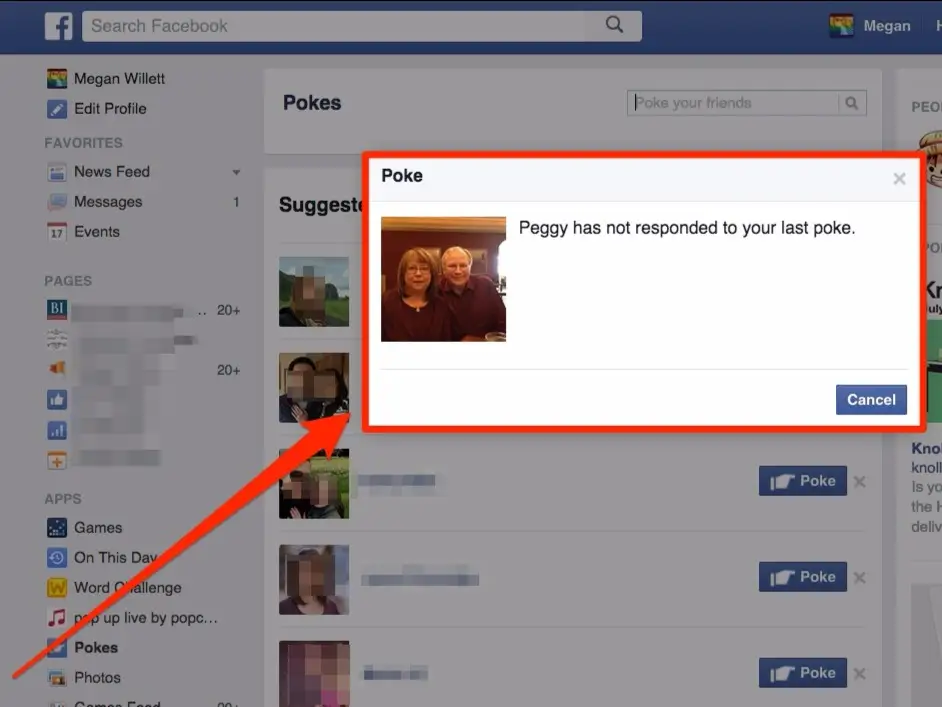Dismiss the third suggested poke with its X
This screenshot has height=707, width=942.
tap(860, 482)
